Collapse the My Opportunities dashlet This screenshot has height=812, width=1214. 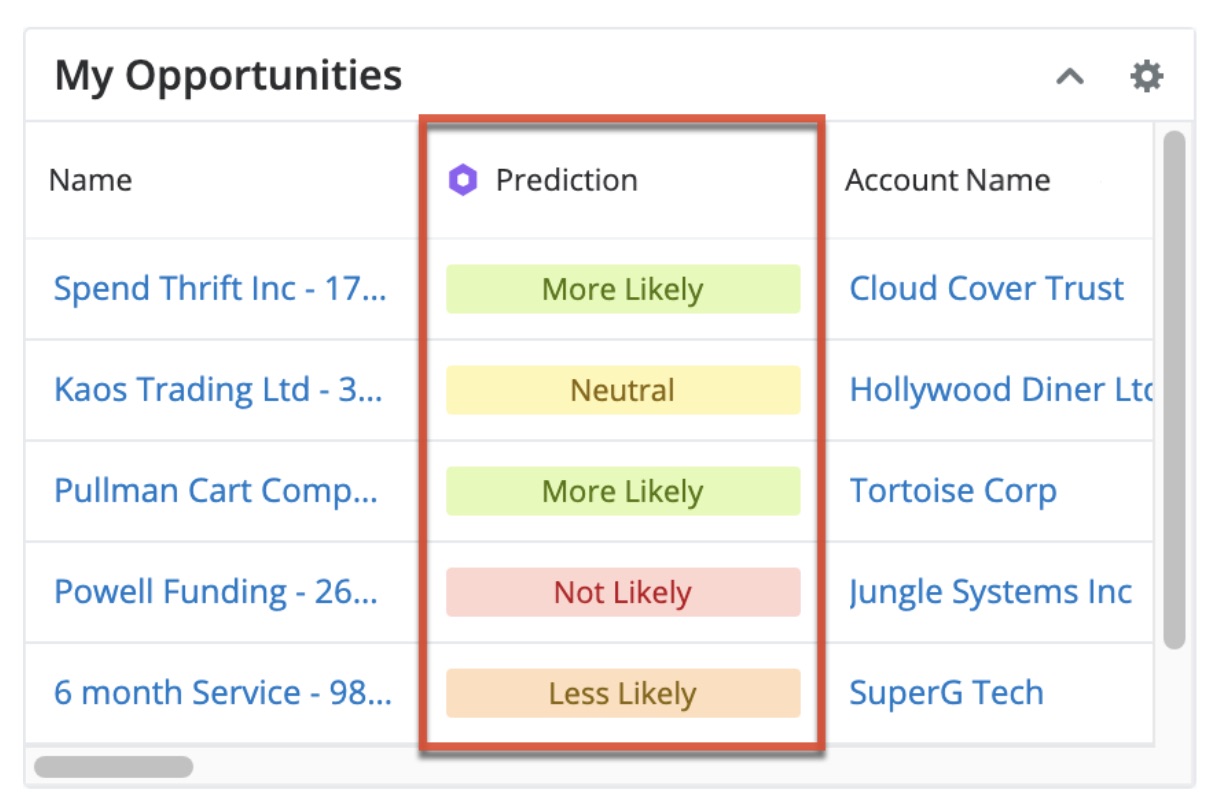coord(1070,76)
